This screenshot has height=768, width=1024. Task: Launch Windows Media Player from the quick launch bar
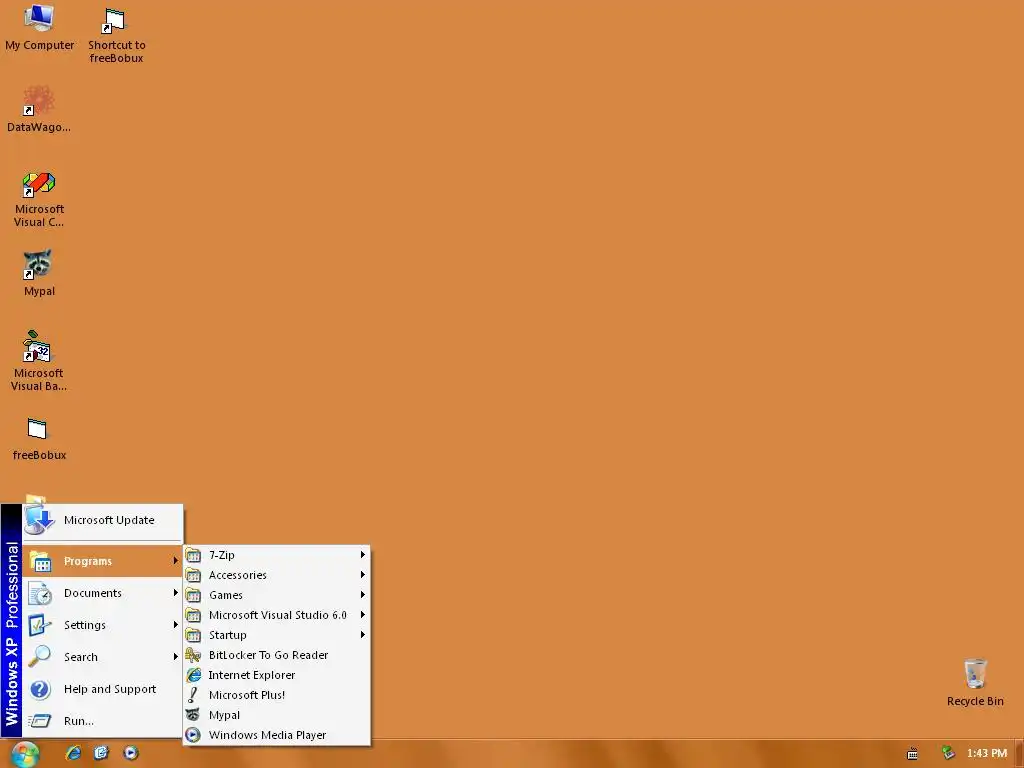131,753
